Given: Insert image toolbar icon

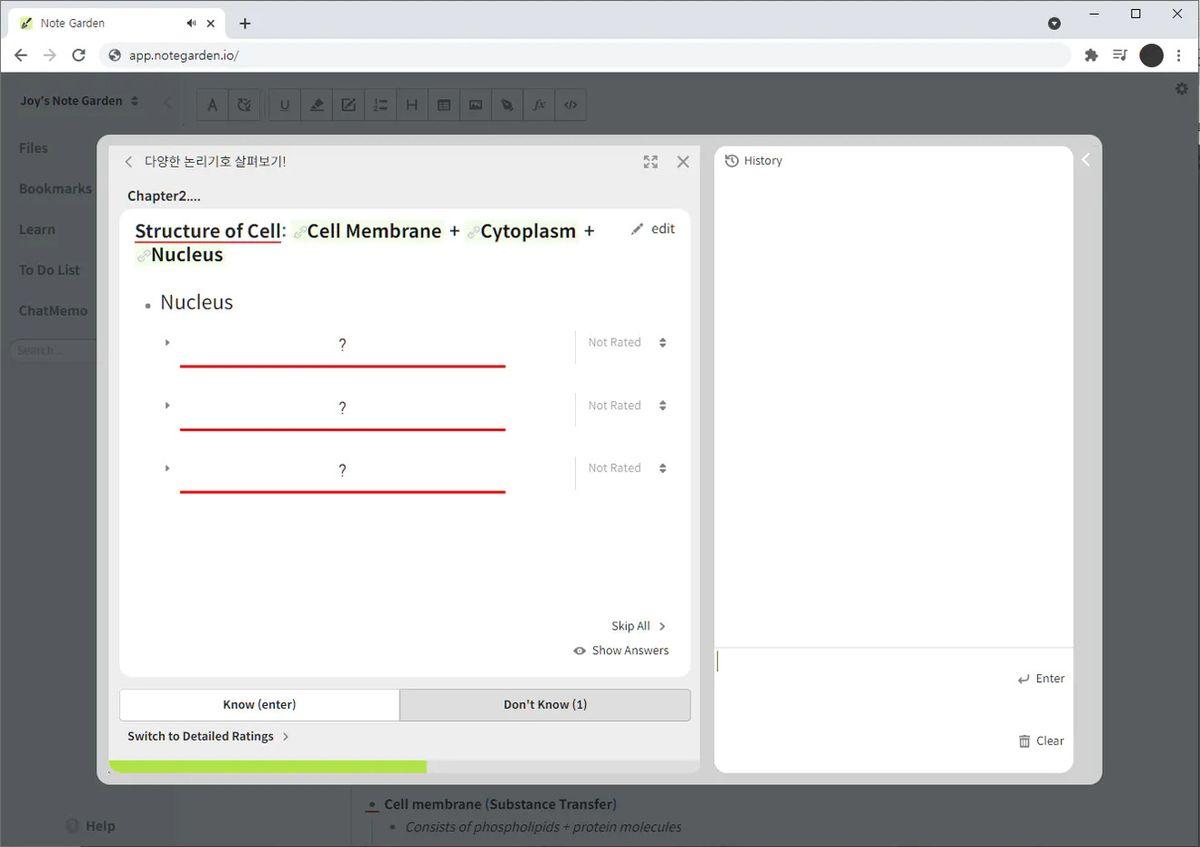Looking at the screenshot, I should pyautogui.click(x=475, y=104).
